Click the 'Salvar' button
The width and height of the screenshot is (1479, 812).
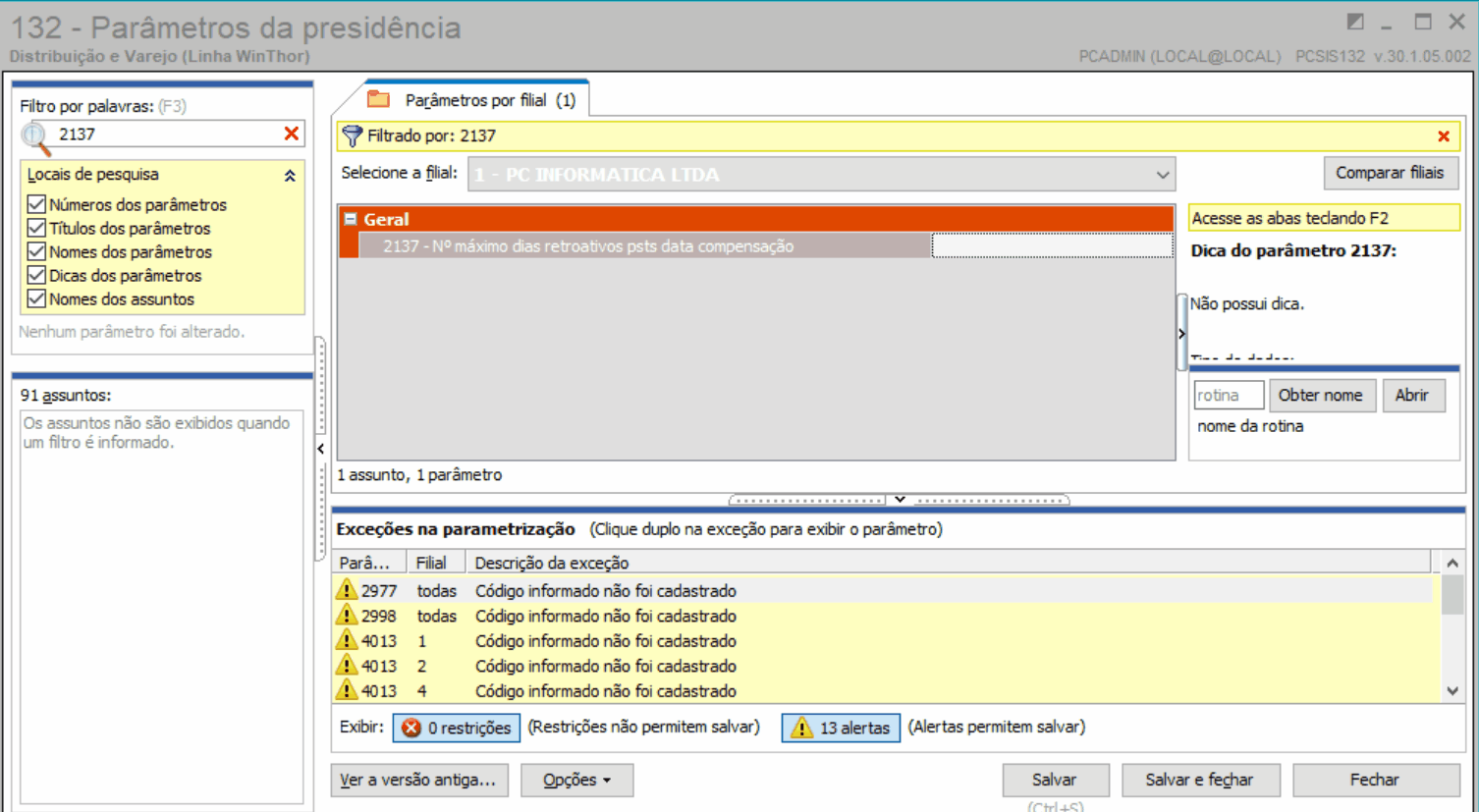pyautogui.click(x=1055, y=780)
